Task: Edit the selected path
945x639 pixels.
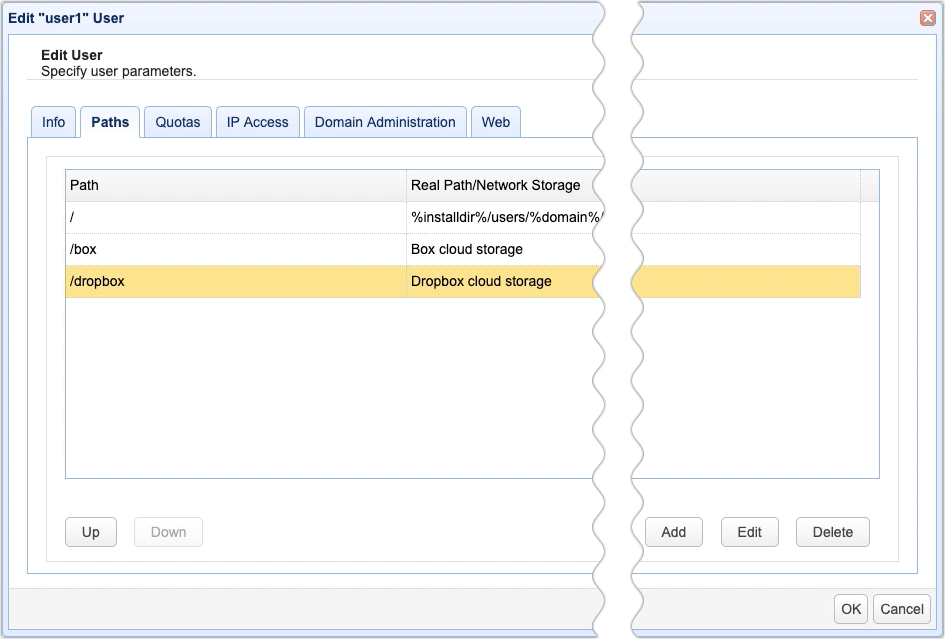Action: (x=749, y=532)
